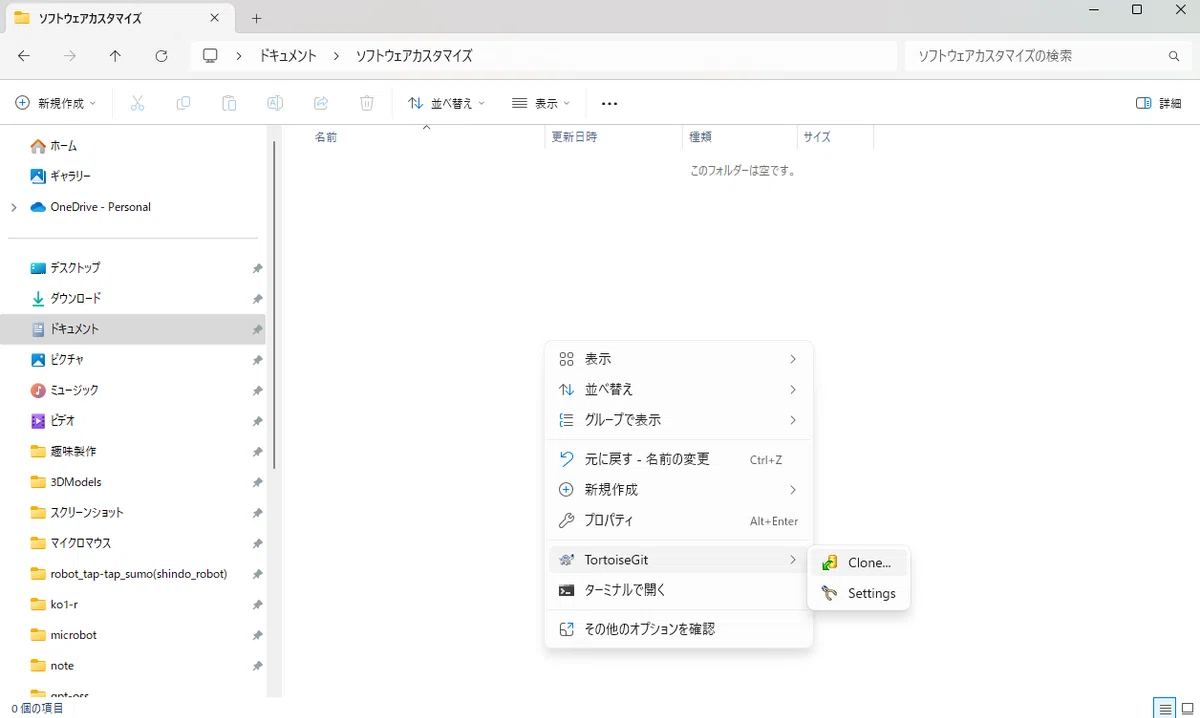Go up one folder level arrow
The image size is (1200, 718).
[x=115, y=56]
